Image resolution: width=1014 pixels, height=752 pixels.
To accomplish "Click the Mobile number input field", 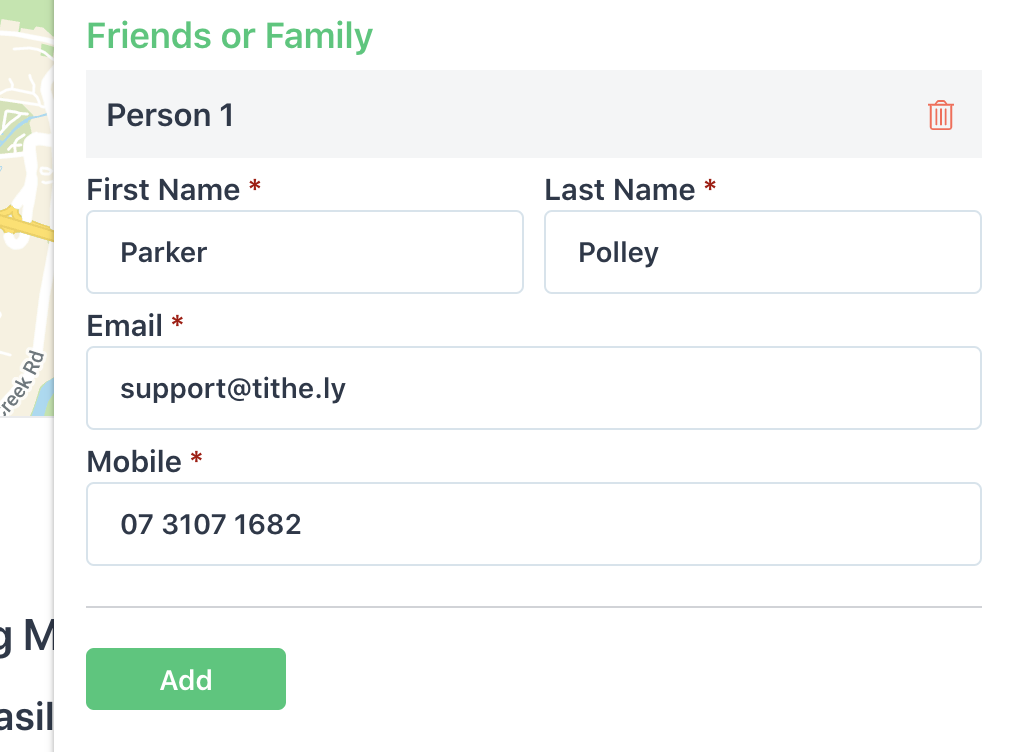I will pos(534,524).
